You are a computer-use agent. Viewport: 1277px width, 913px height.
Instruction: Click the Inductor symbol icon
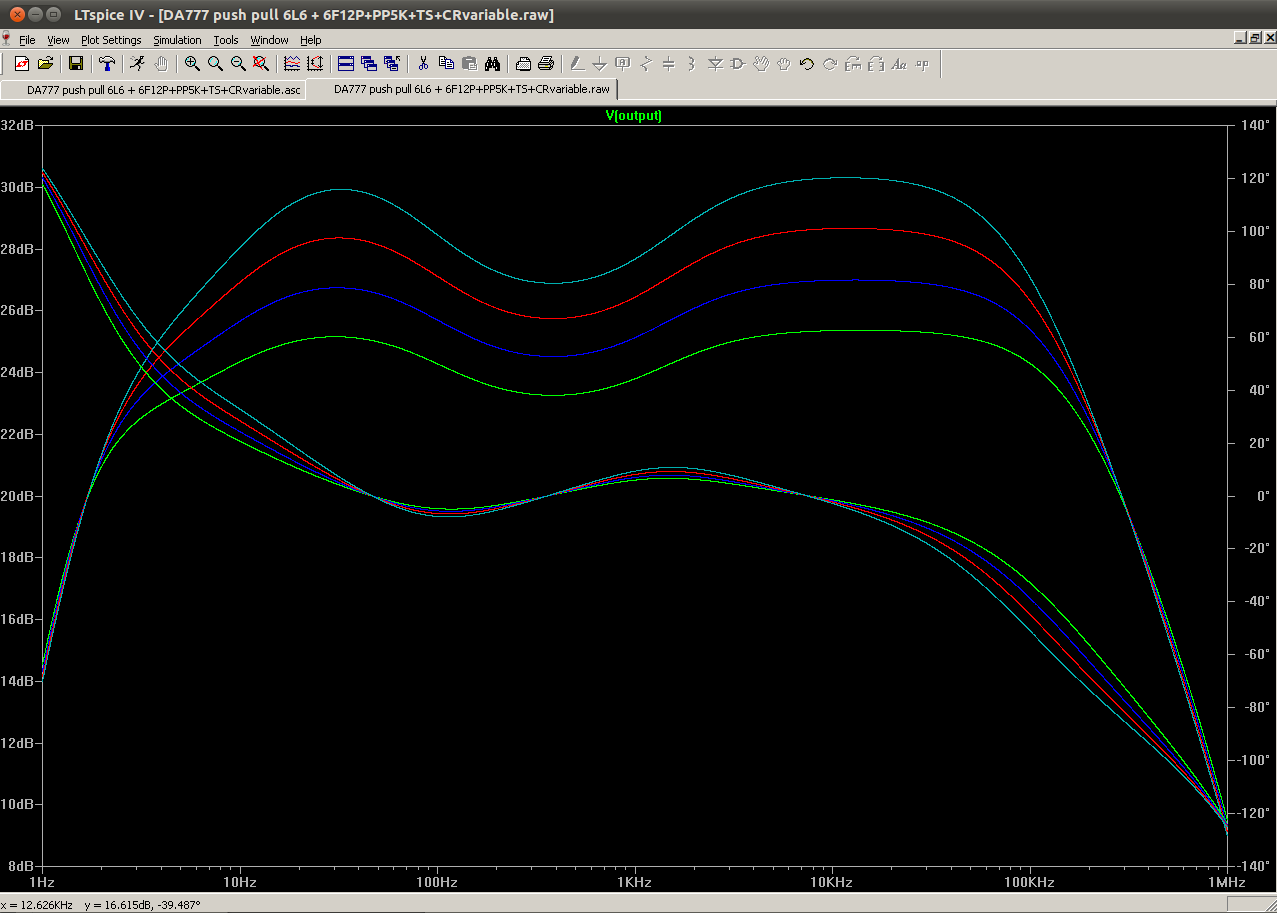pyautogui.click(x=692, y=64)
